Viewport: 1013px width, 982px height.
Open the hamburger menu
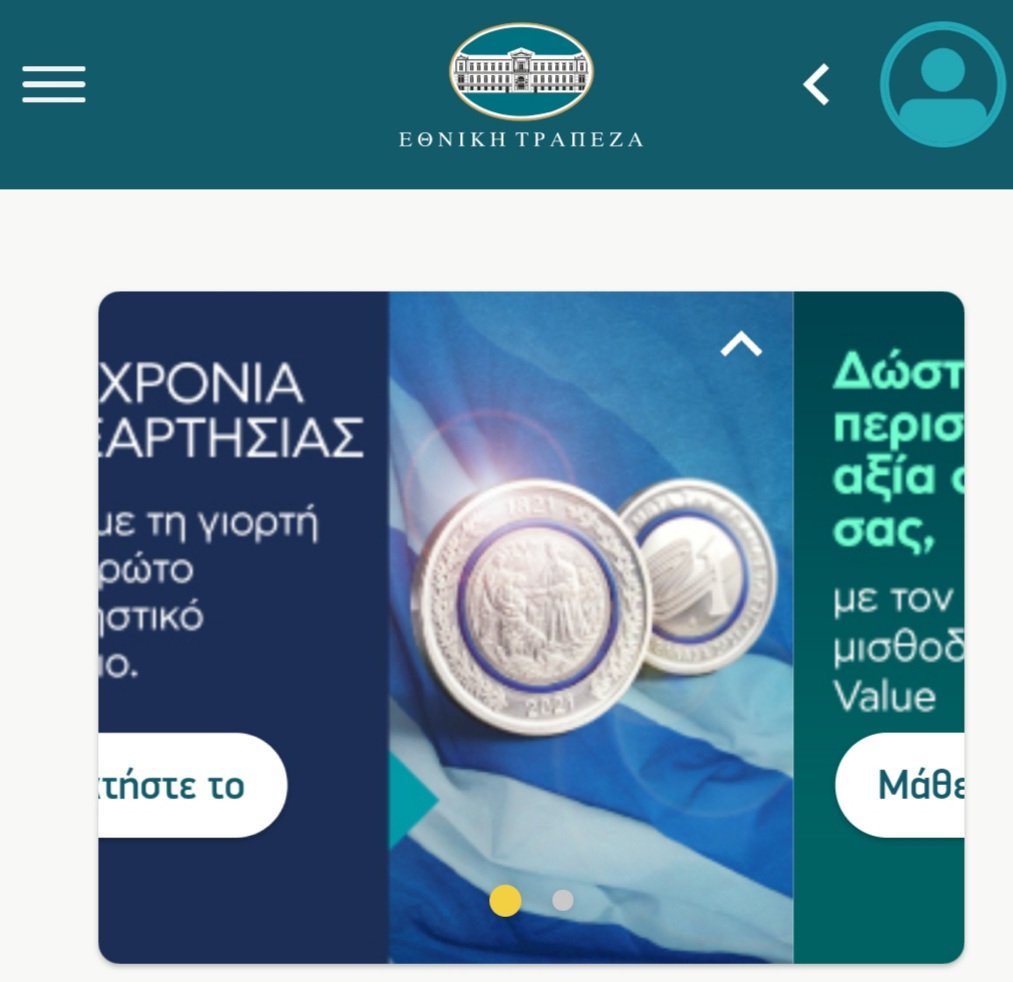point(54,84)
